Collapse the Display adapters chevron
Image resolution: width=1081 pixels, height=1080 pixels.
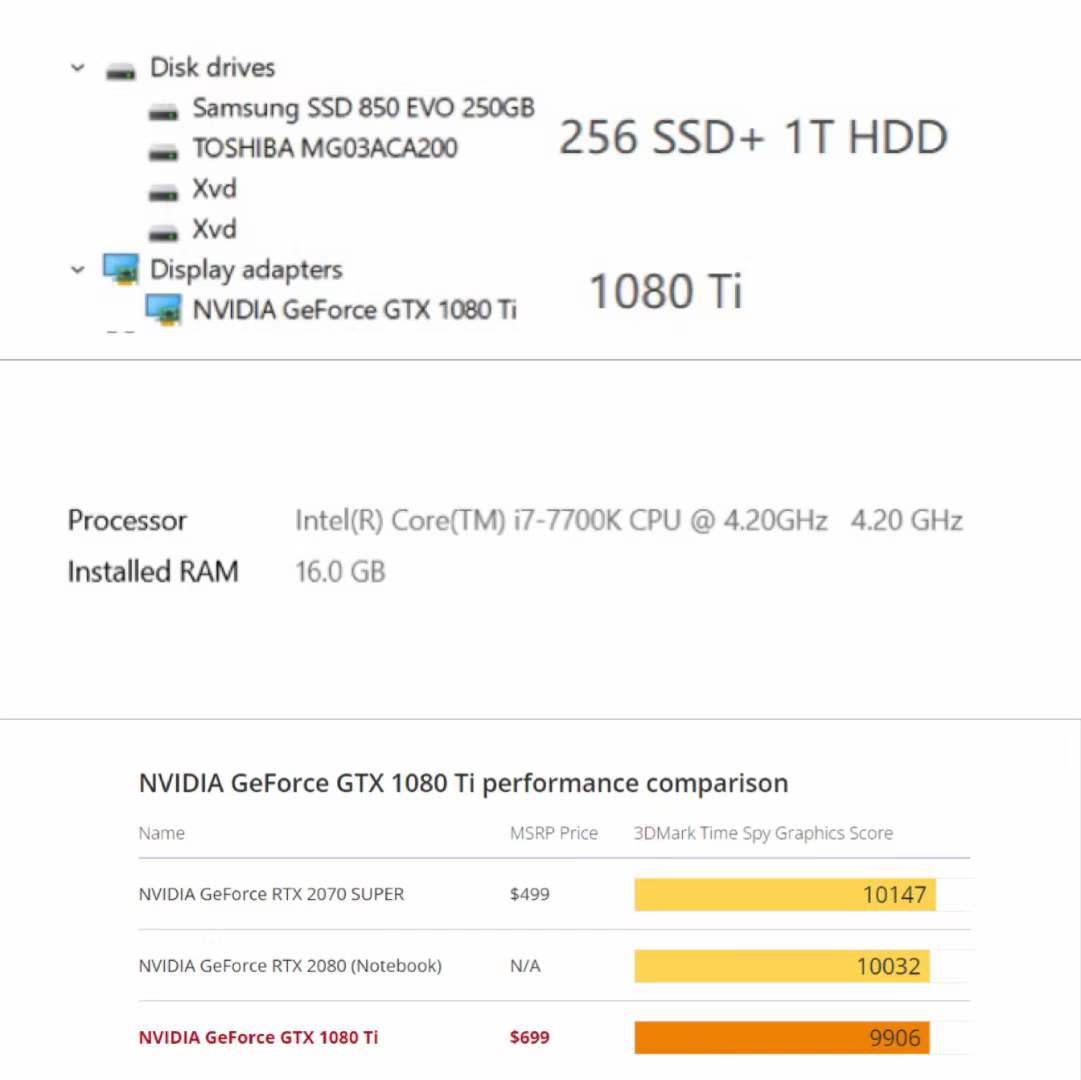pyautogui.click(x=78, y=270)
